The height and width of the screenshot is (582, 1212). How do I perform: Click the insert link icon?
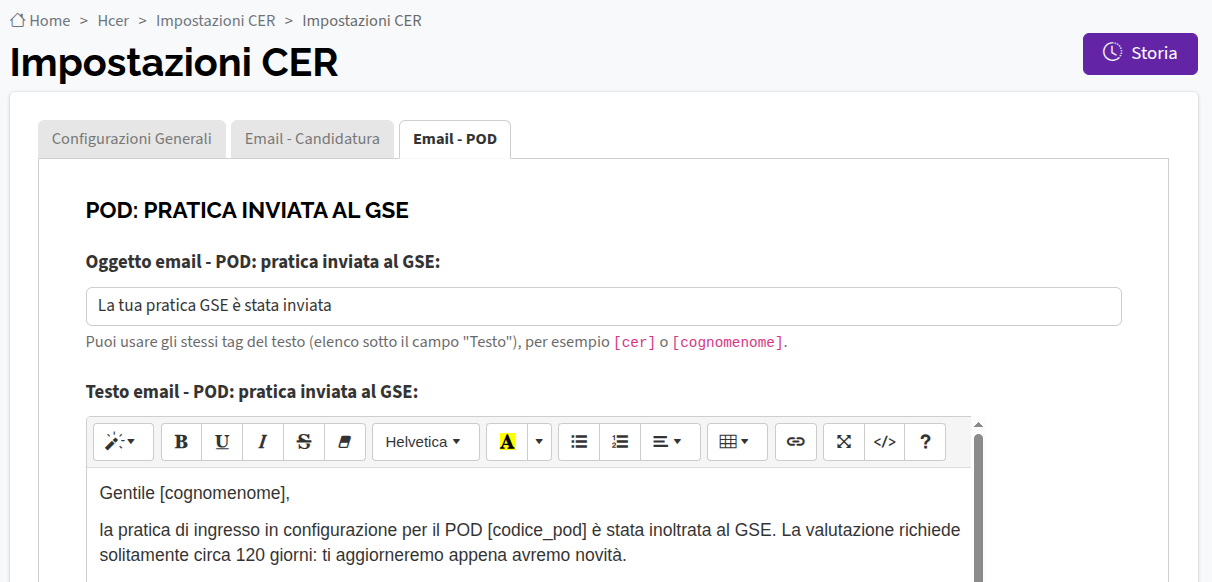796,441
